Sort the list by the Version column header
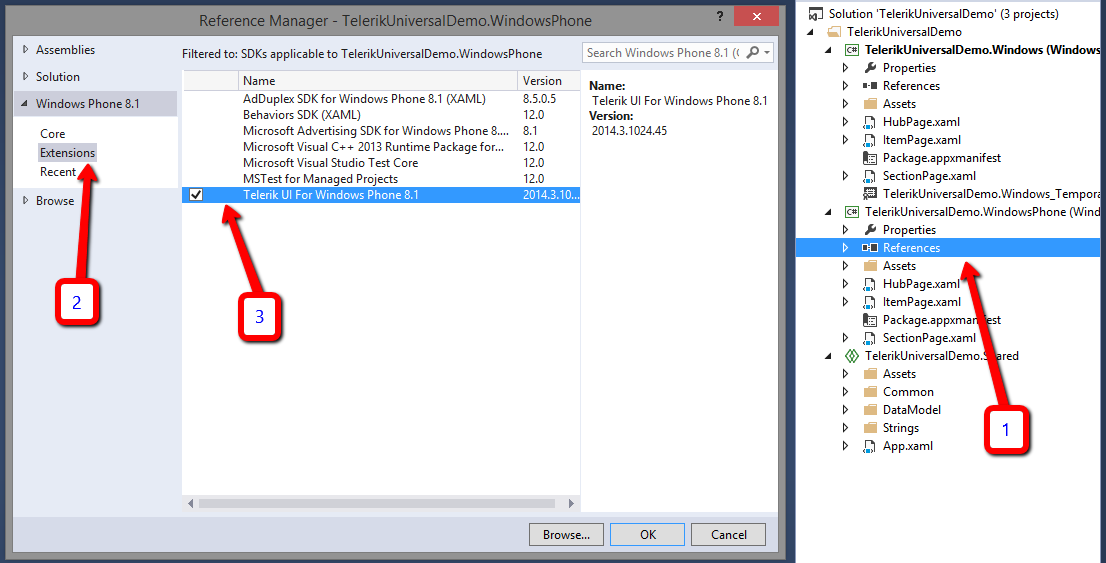Viewport: 1106px width, 563px height. click(549, 80)
